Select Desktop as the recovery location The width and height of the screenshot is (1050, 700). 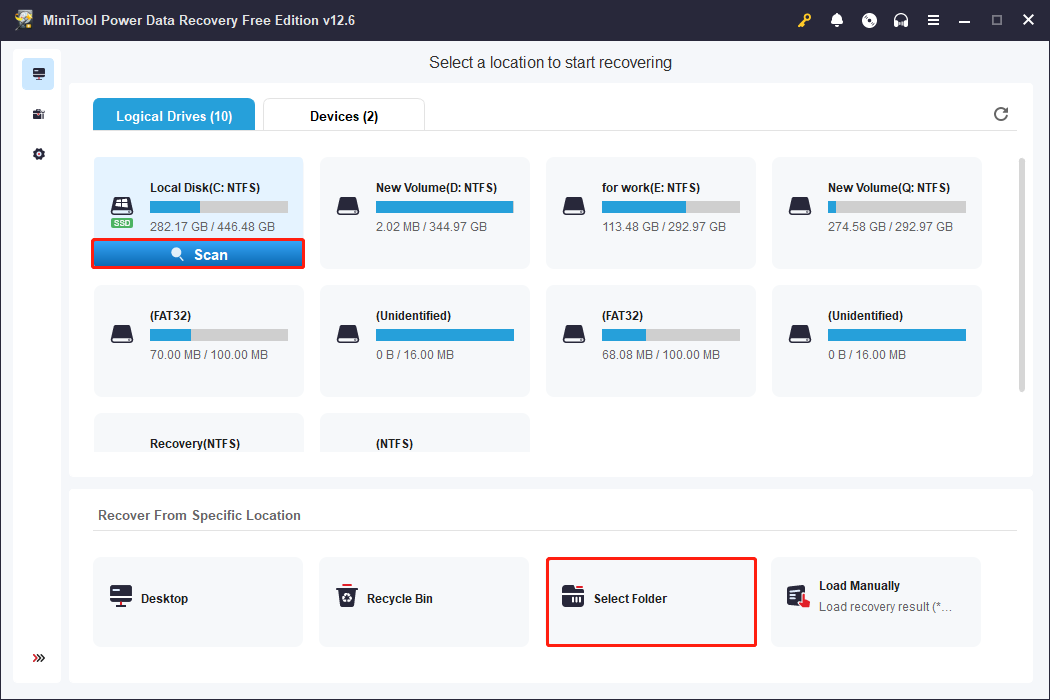pos(198,599)
